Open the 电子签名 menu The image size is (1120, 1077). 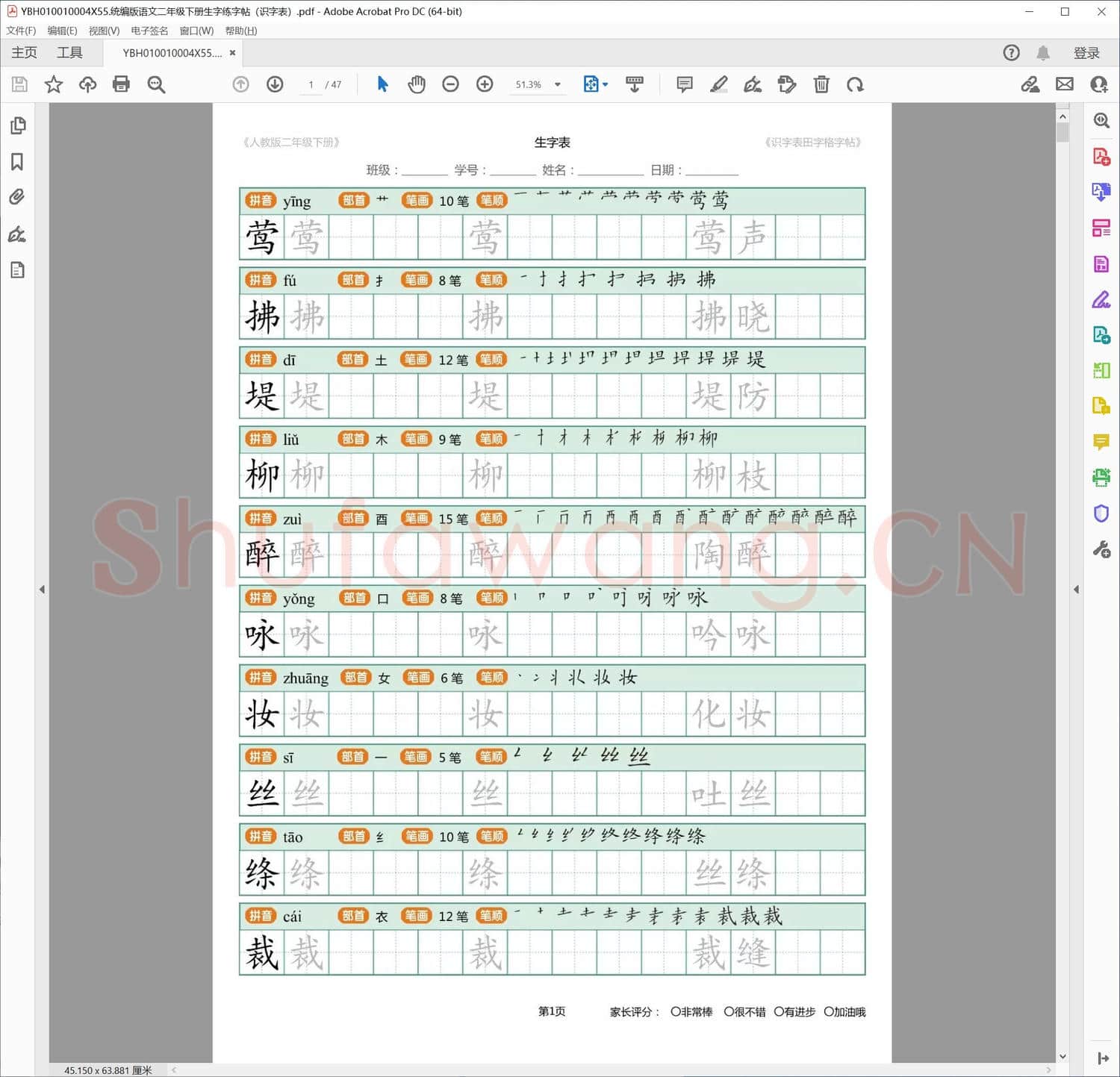(x=149, y=31)
